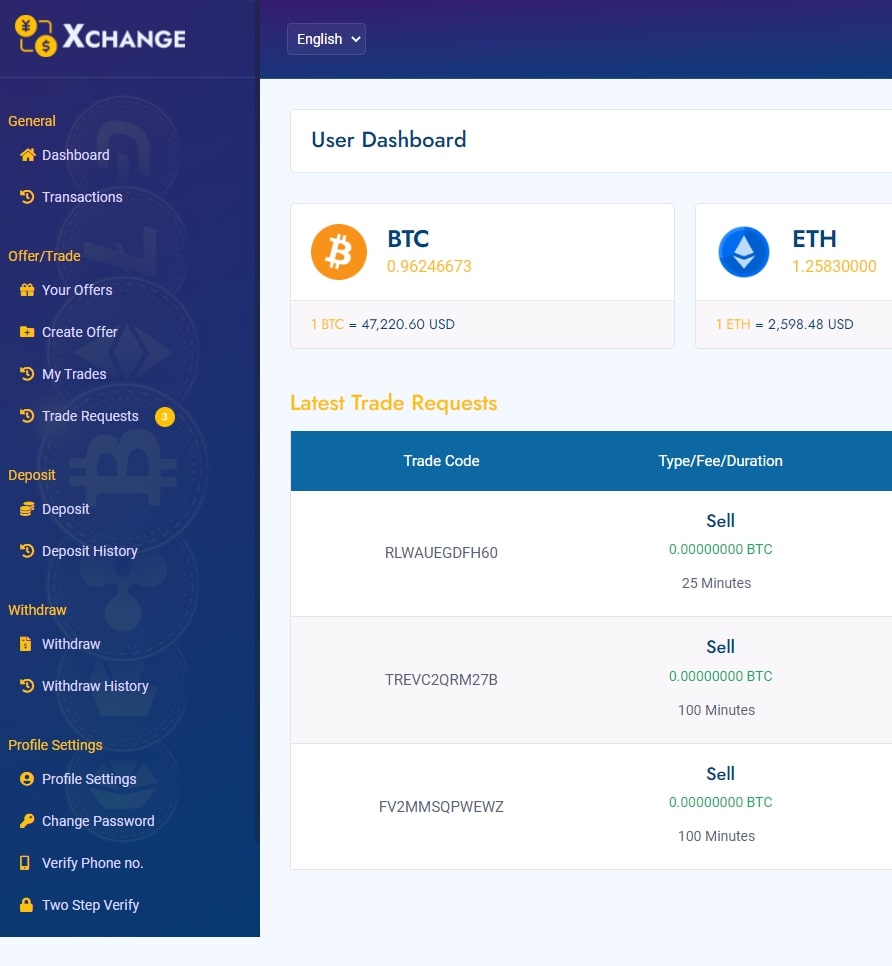The width and height of the screenshot is (892, 966).
Task: Click the 1 ETH = 2,598.48 USD rate
Action: tap(784, 325)
